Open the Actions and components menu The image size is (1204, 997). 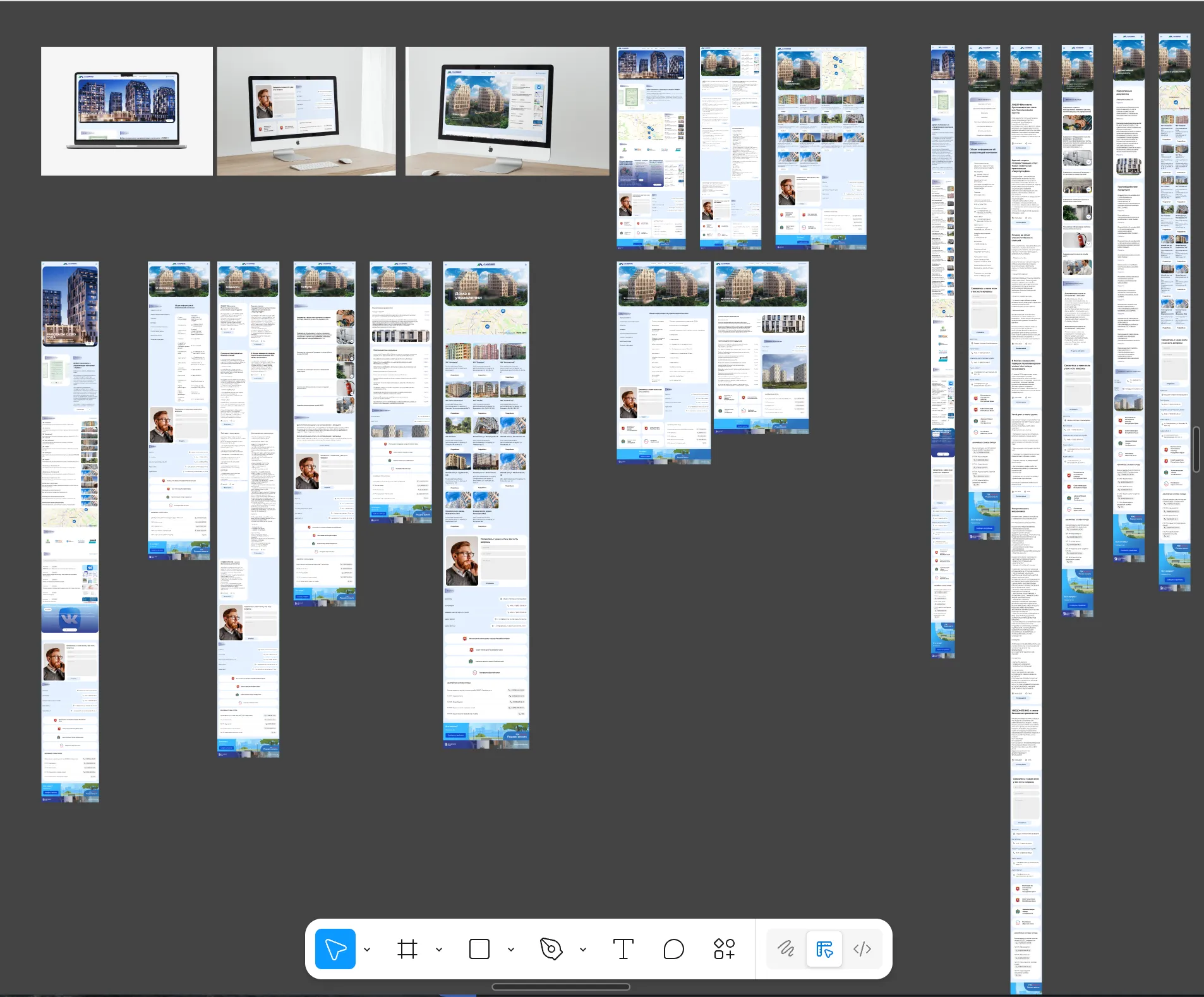tap(724, 949)
